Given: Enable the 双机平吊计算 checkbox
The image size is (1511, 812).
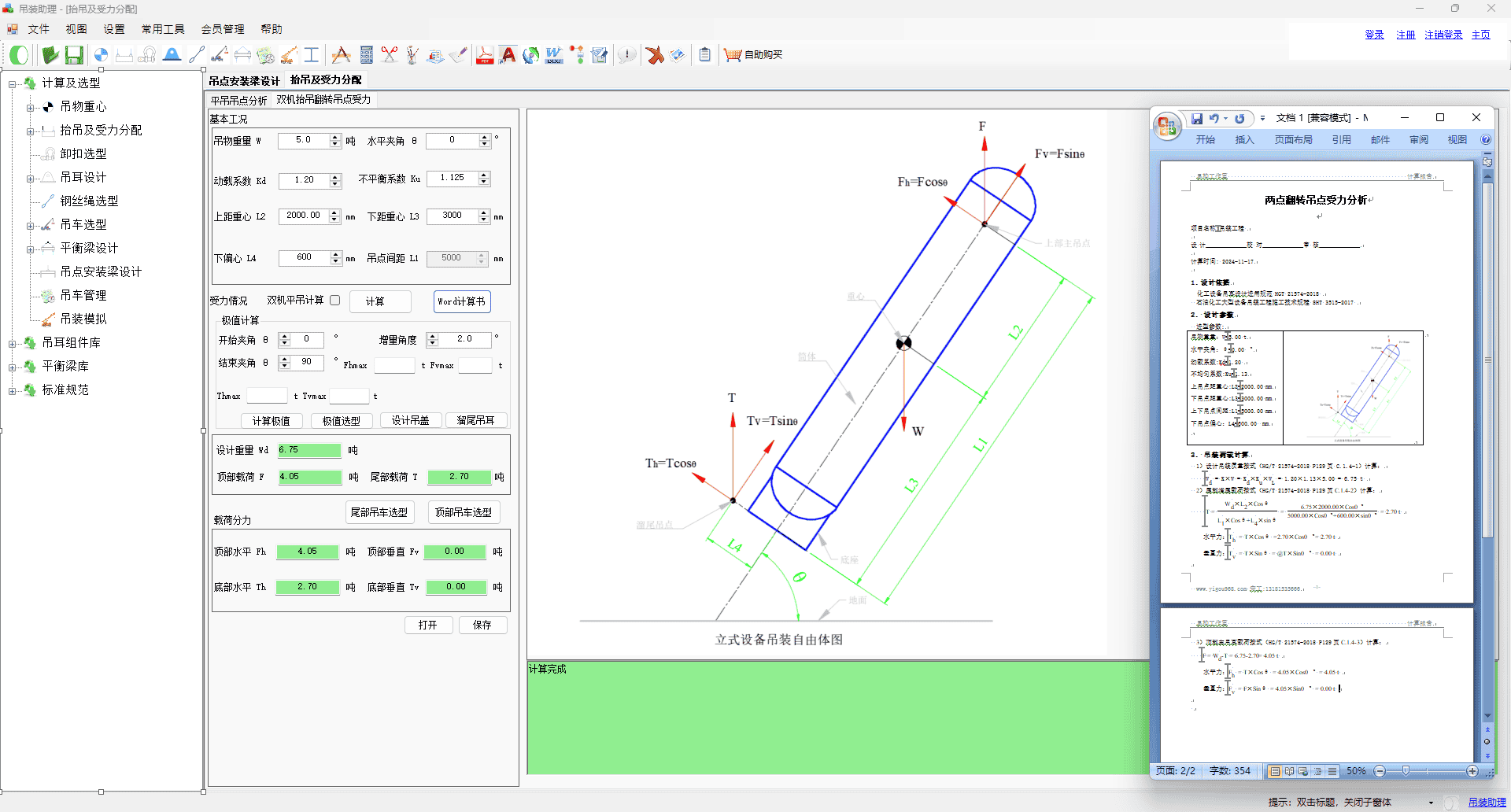Looking at the screenshot, I should [335, 301].
